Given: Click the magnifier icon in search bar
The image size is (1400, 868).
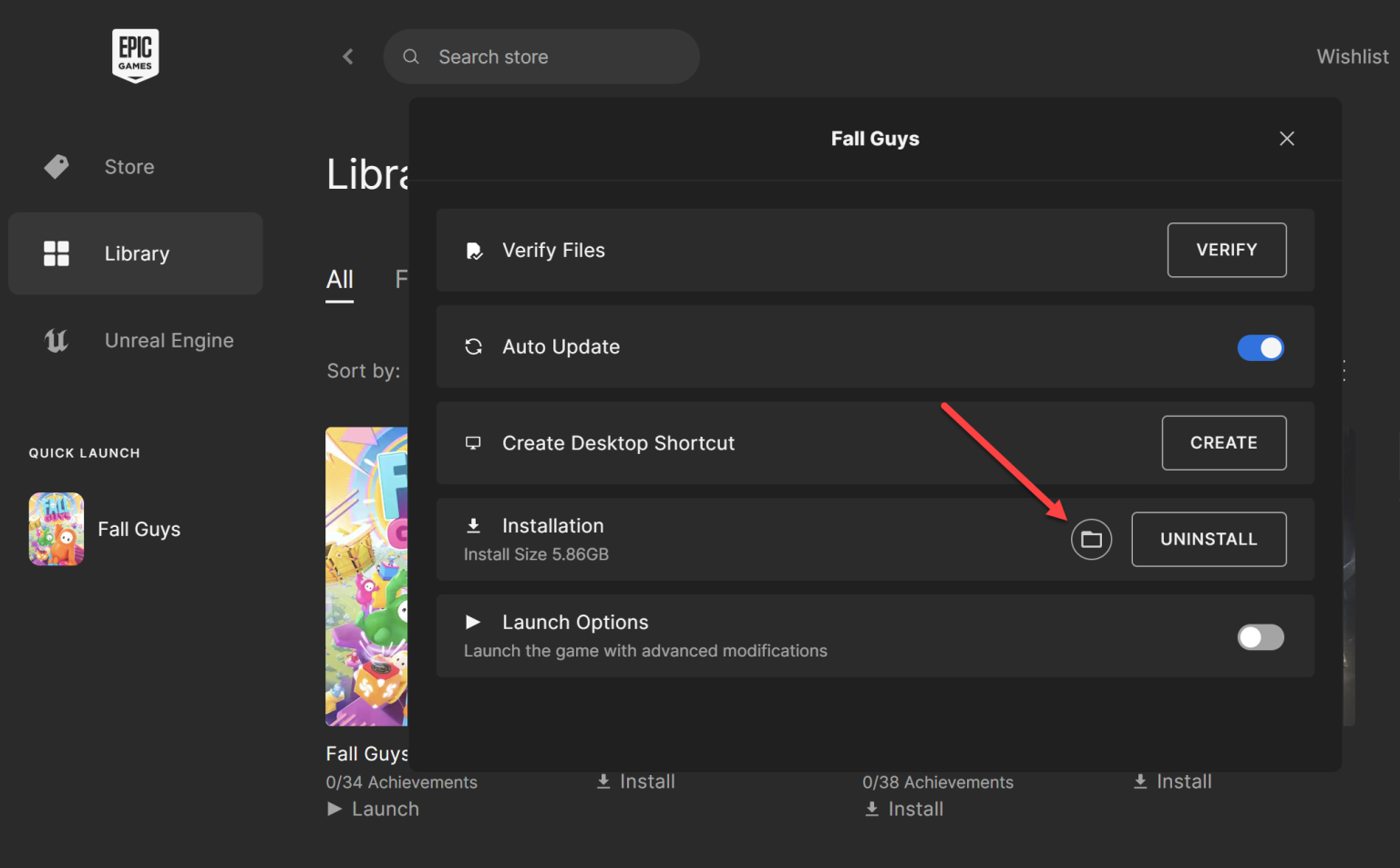Looking at the screenshot, I should click(411, 57).
